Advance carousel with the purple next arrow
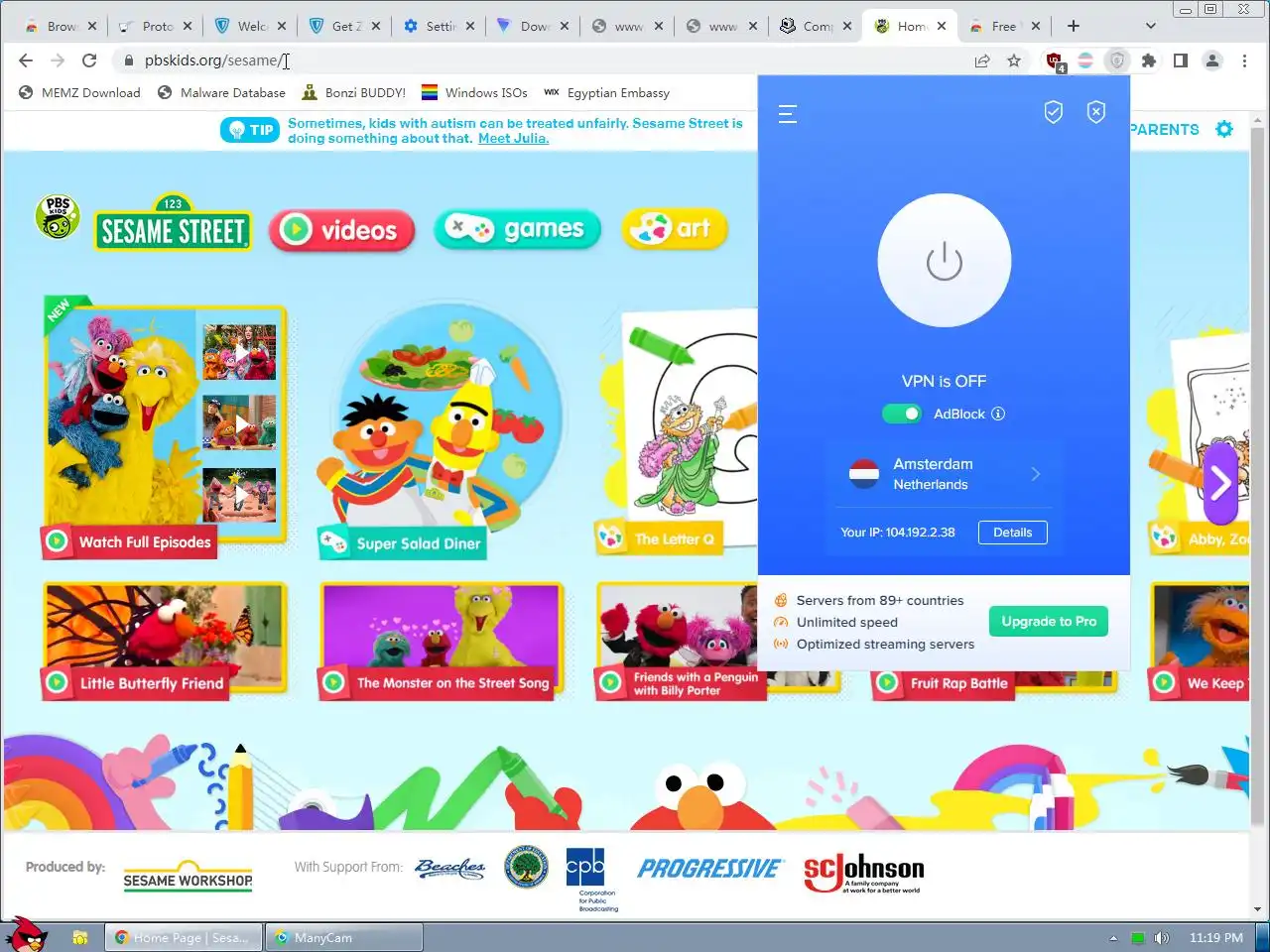 (1220, 483)
